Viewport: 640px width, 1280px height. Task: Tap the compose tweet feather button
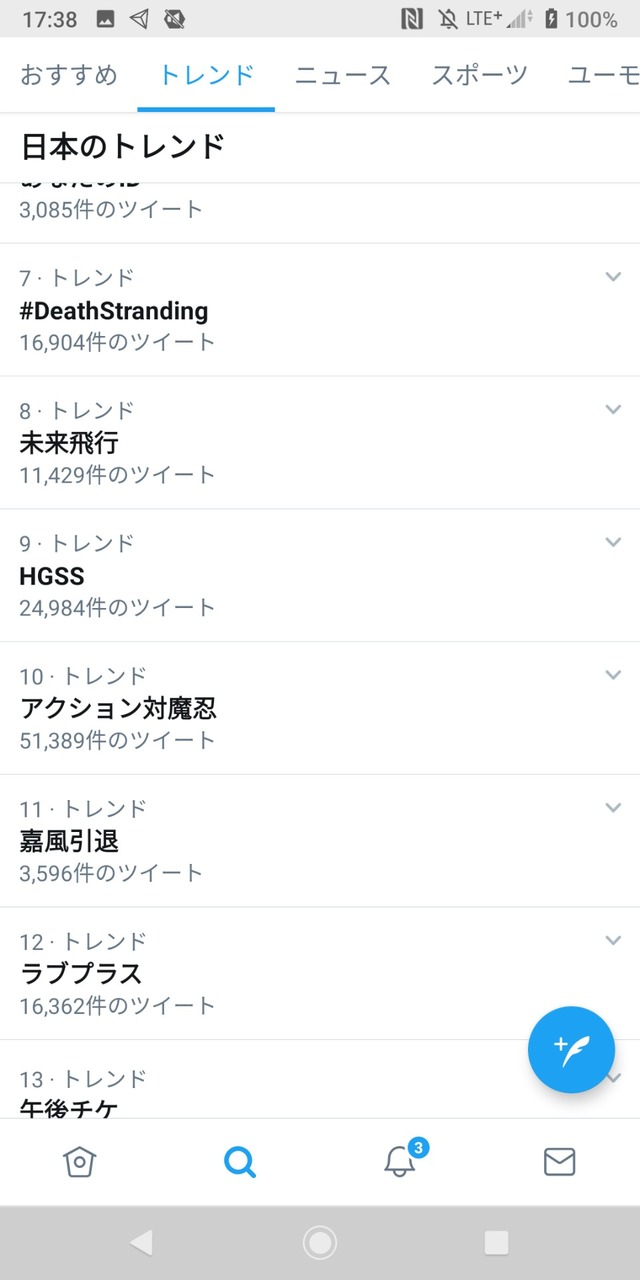click(571, 1050)
